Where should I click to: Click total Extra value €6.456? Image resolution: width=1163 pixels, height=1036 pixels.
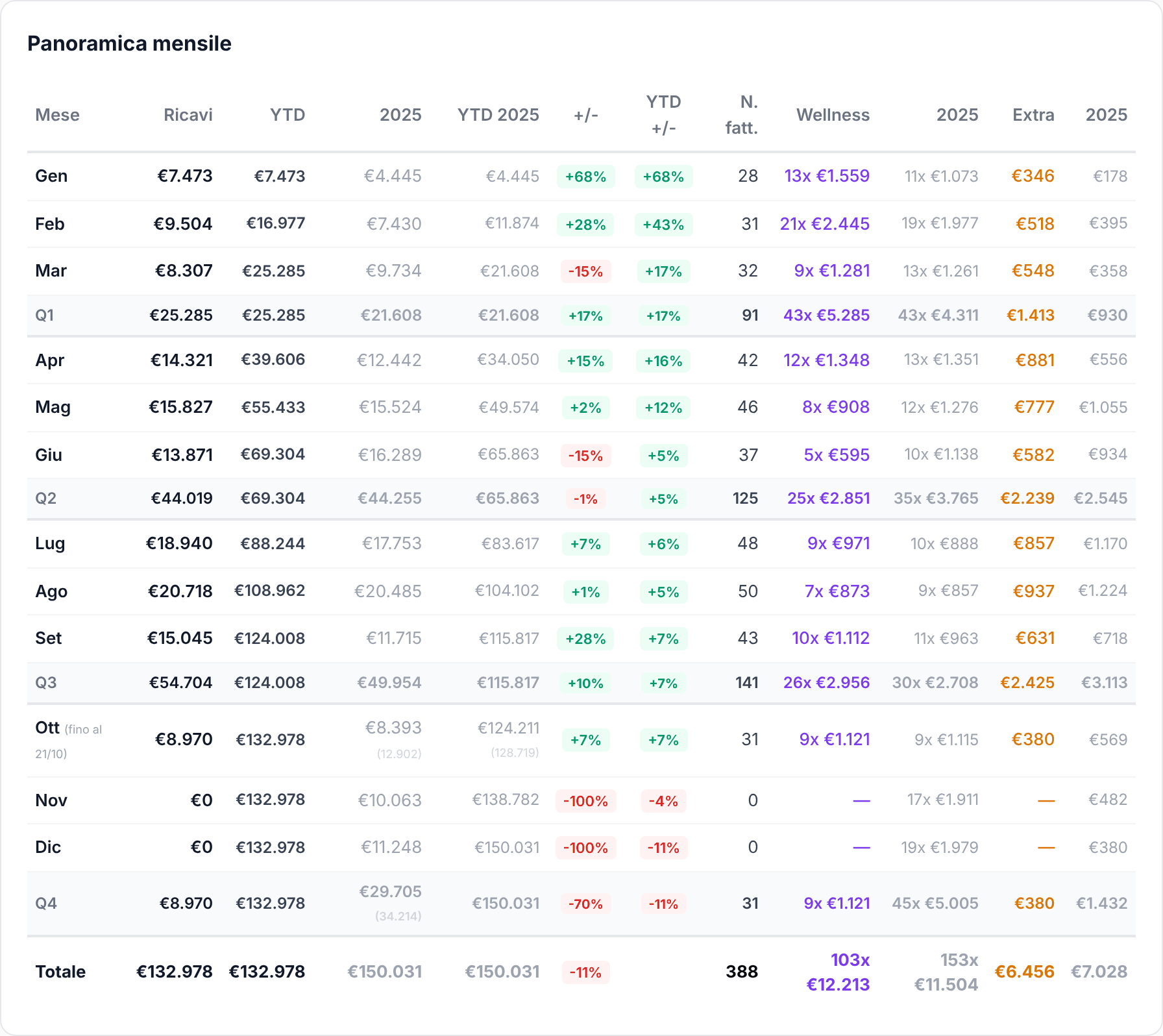click(x=1024, y=972)
